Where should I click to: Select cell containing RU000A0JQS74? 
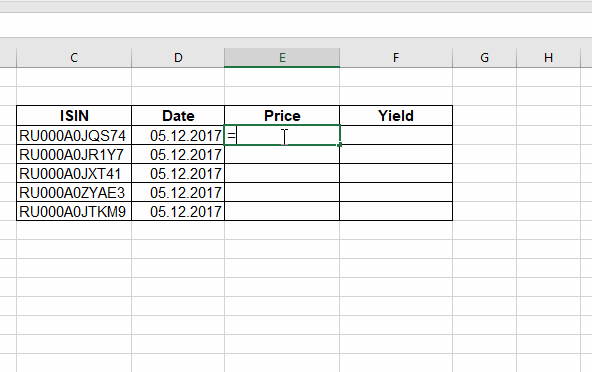(74, 135)
